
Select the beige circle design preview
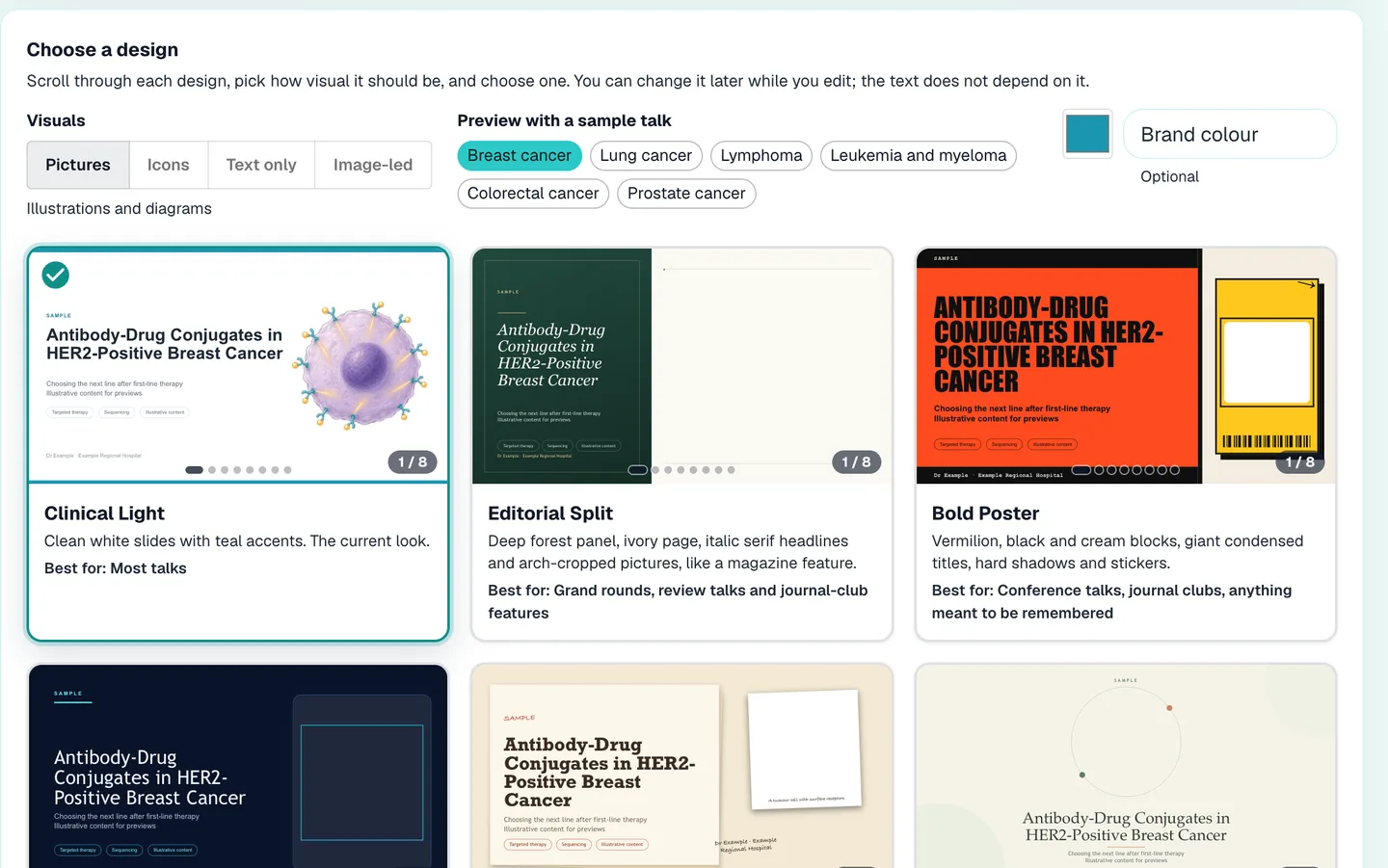click(x=1126, y=766)
